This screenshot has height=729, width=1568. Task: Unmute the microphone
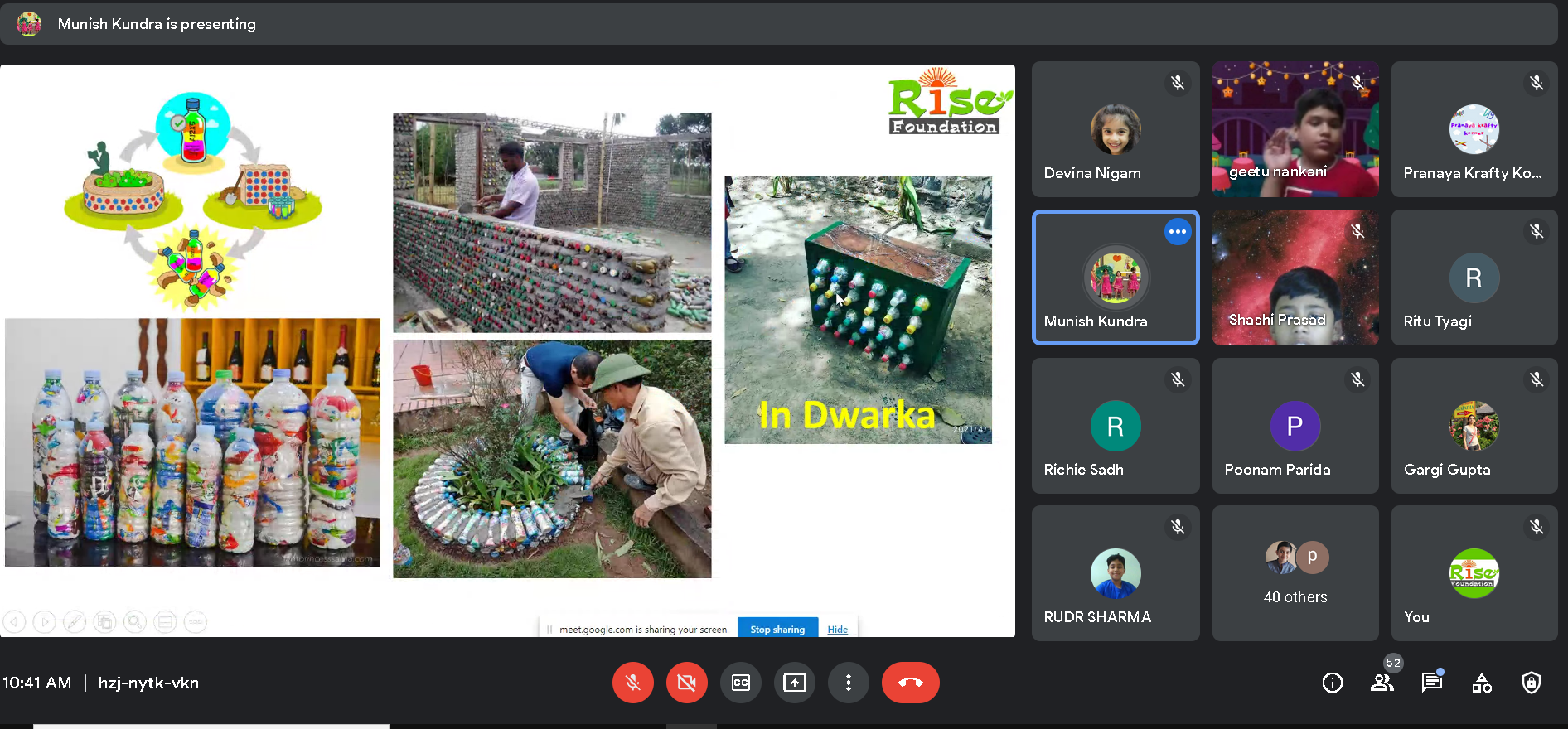[x=632, y=683]
